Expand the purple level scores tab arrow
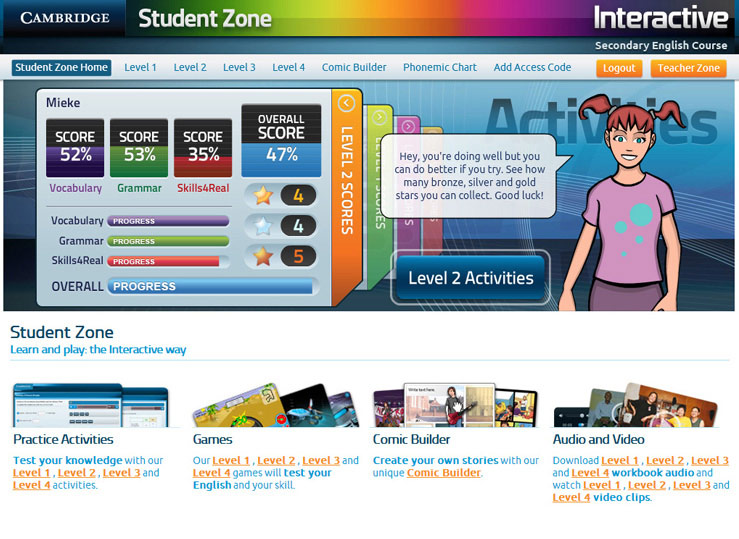Screen dimensions: 739x539 (x=409, y=126)
